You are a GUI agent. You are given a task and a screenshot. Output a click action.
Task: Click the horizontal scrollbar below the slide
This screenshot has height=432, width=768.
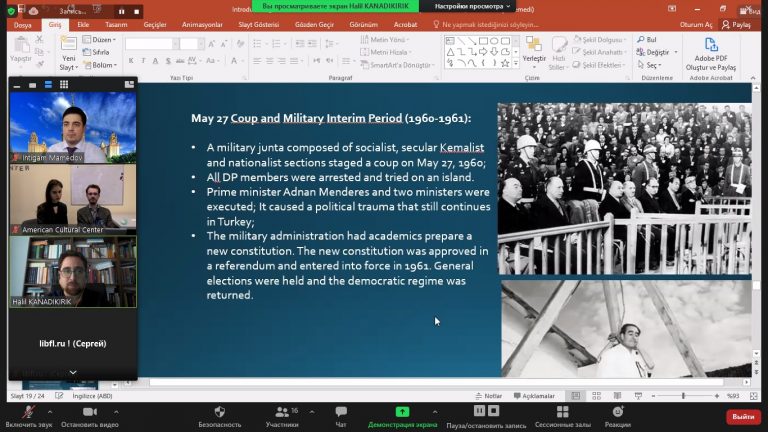click(x=450, y=383)
